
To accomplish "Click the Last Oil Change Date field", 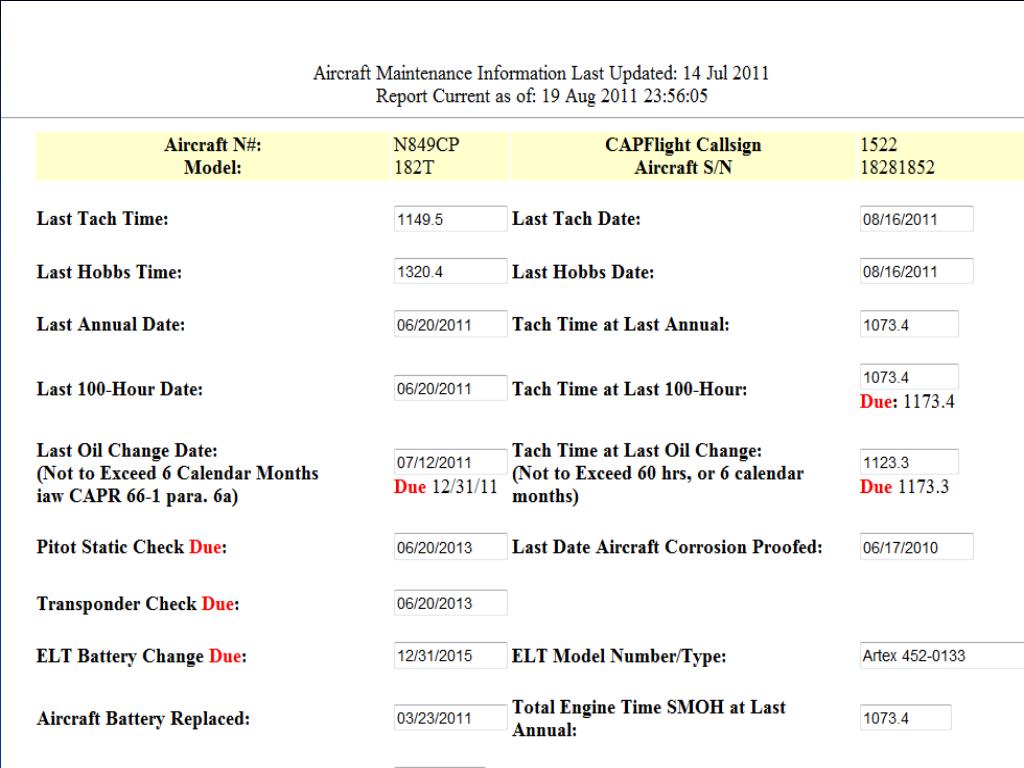I will [450, 462].
